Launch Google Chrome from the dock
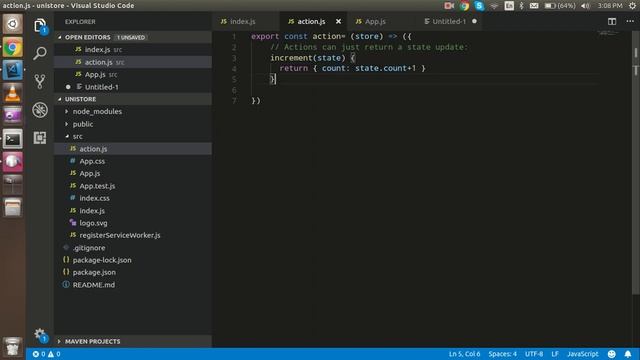Viewport: 640px width, 360px height. tap(13, 47)
